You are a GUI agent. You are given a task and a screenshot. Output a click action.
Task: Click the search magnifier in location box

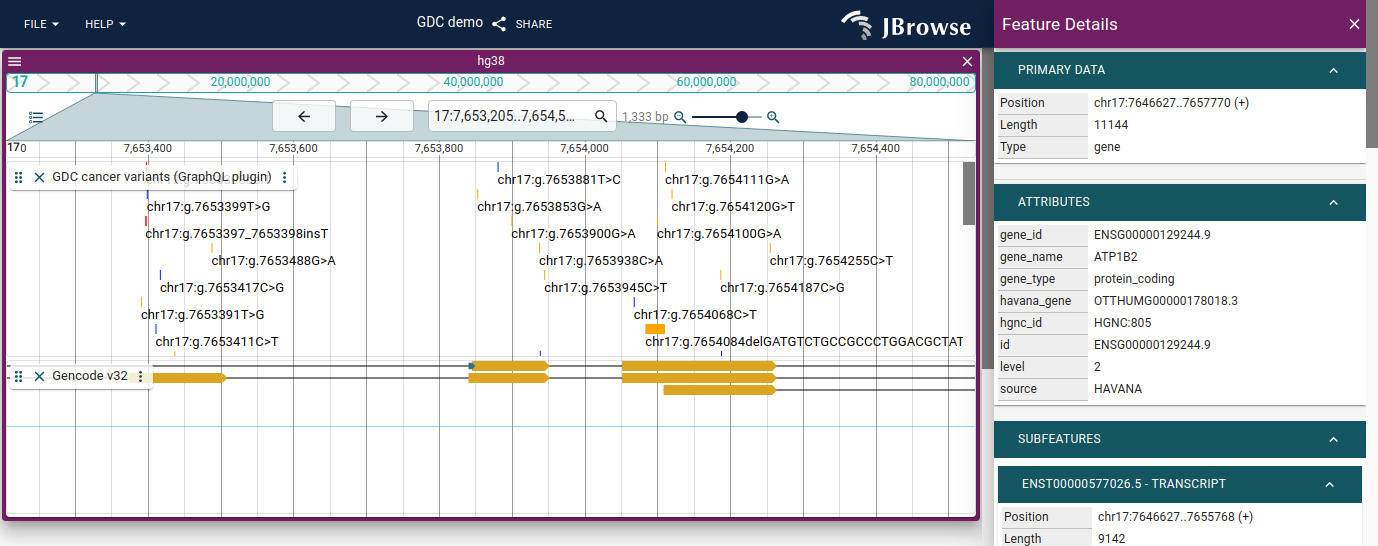[601, 116]
